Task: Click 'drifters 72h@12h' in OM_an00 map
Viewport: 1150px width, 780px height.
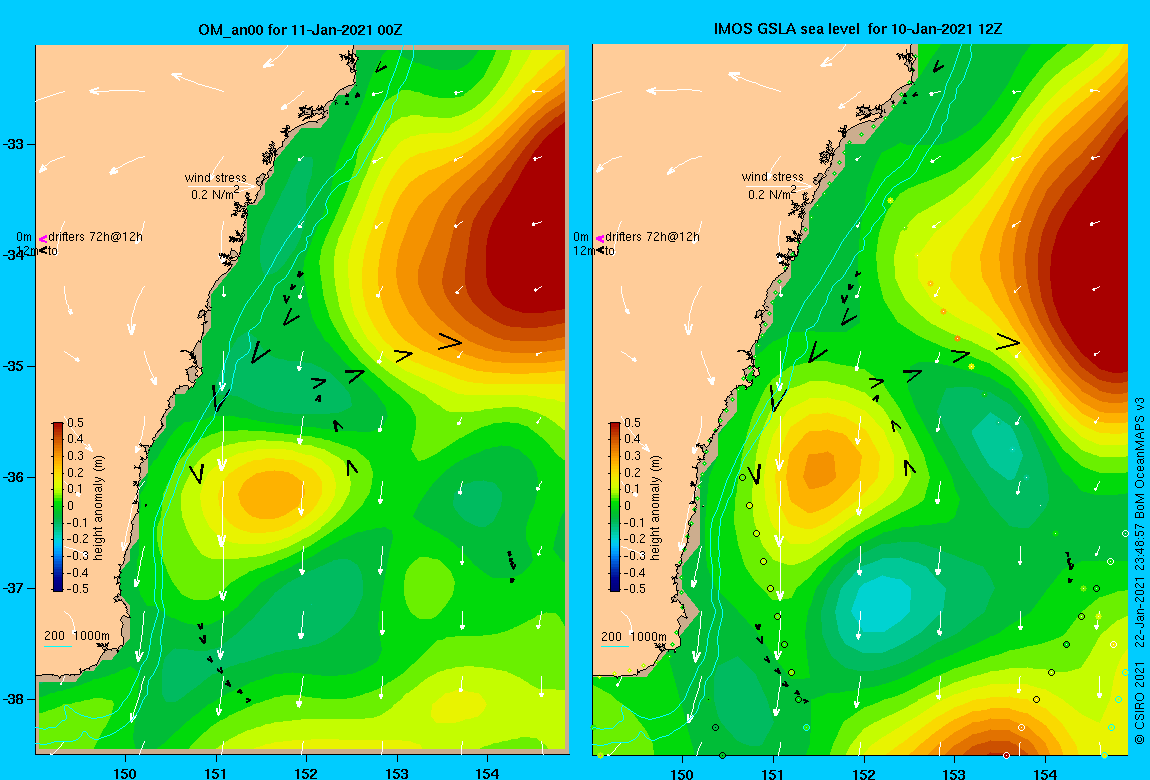Action: click(x=95, y=237)
